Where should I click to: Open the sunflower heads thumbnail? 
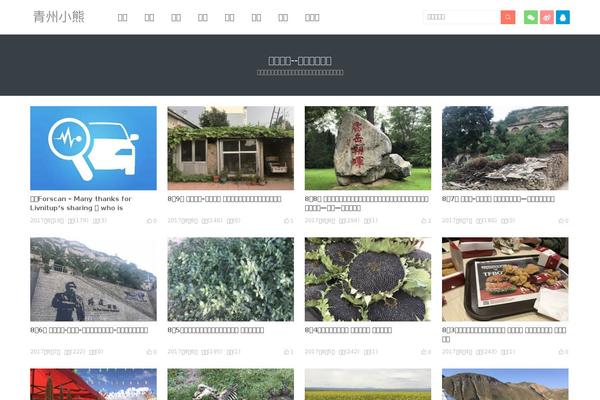(x=368, y=279)
